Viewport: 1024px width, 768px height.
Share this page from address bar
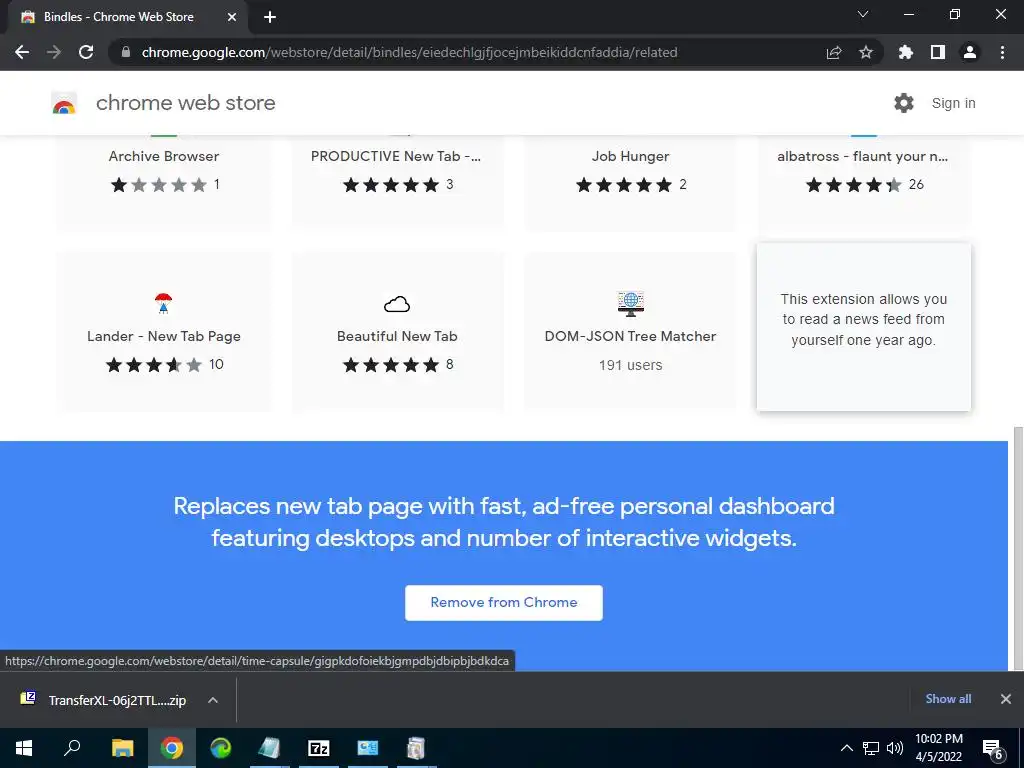[834, 52]
